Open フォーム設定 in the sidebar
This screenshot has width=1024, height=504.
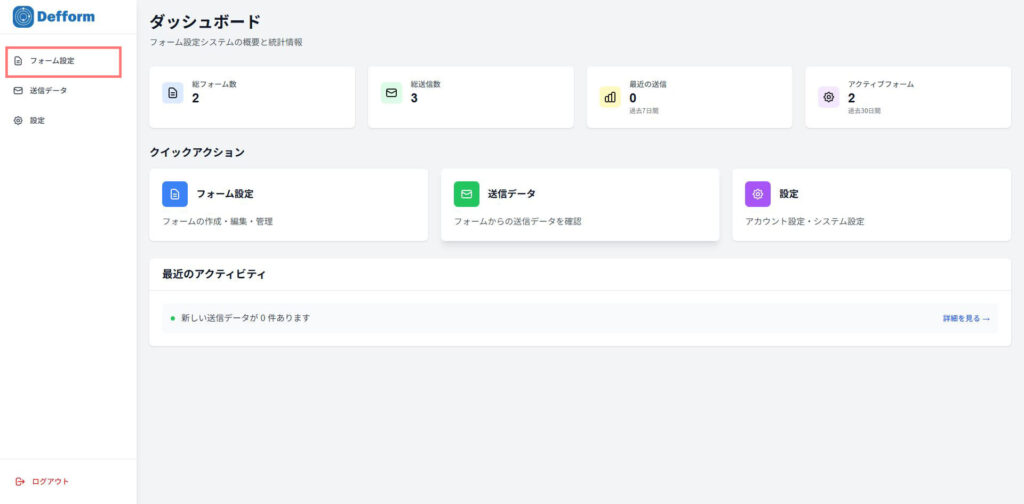pos(51,61)
